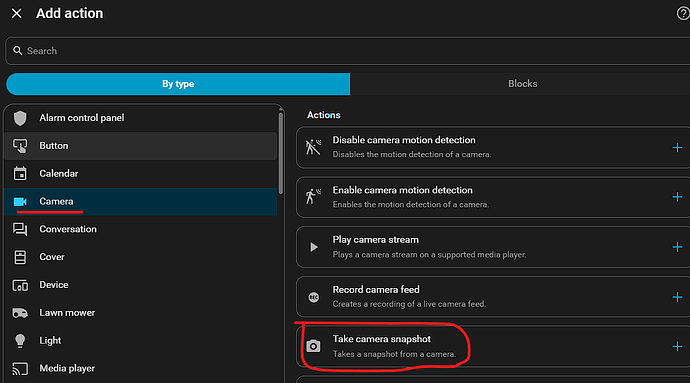This screenshot has height=383, width=690.
Task: Click the Take camera snapshot camera icon
Action: 313,346
